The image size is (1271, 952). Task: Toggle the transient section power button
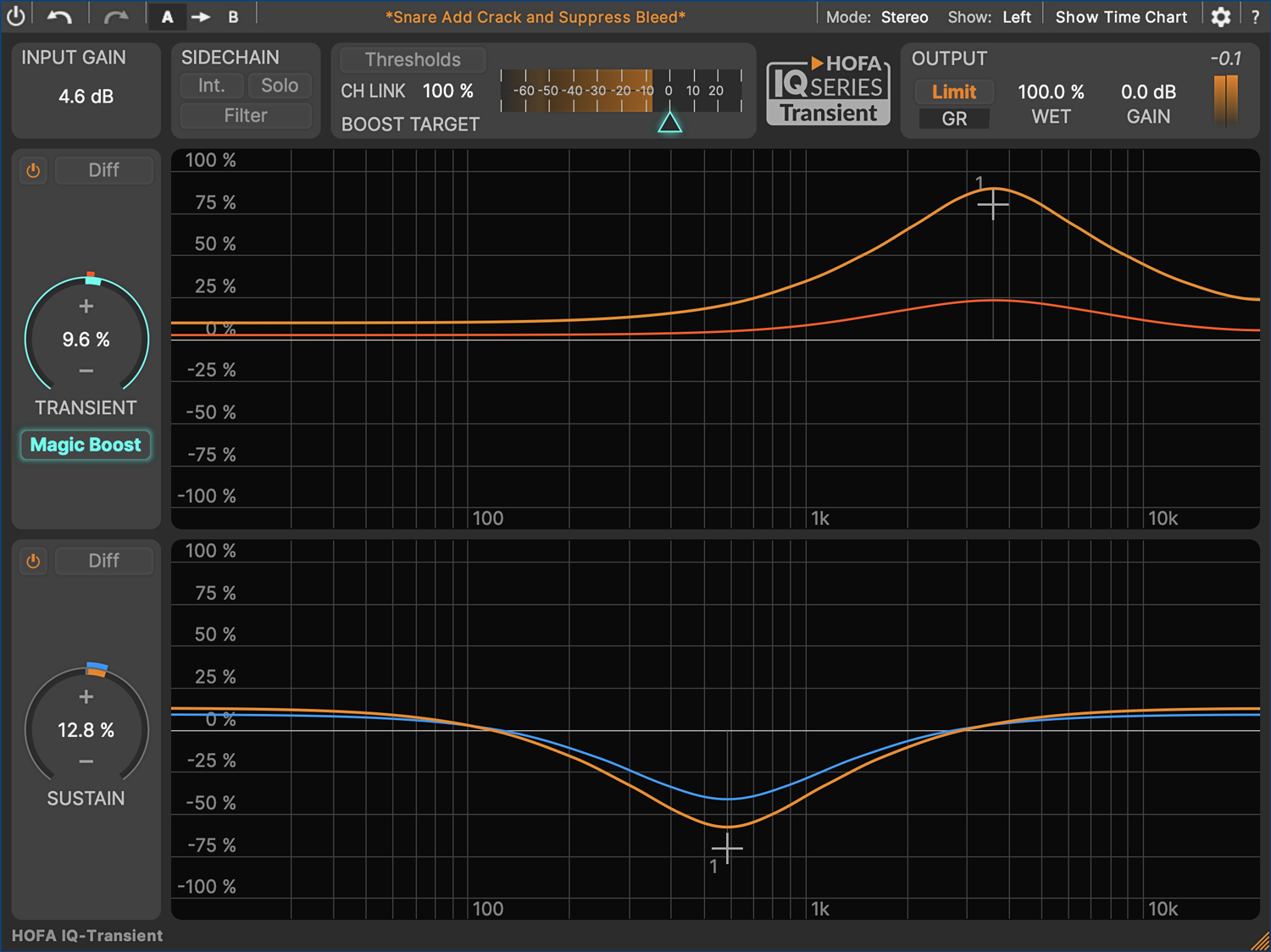point(33,170)
